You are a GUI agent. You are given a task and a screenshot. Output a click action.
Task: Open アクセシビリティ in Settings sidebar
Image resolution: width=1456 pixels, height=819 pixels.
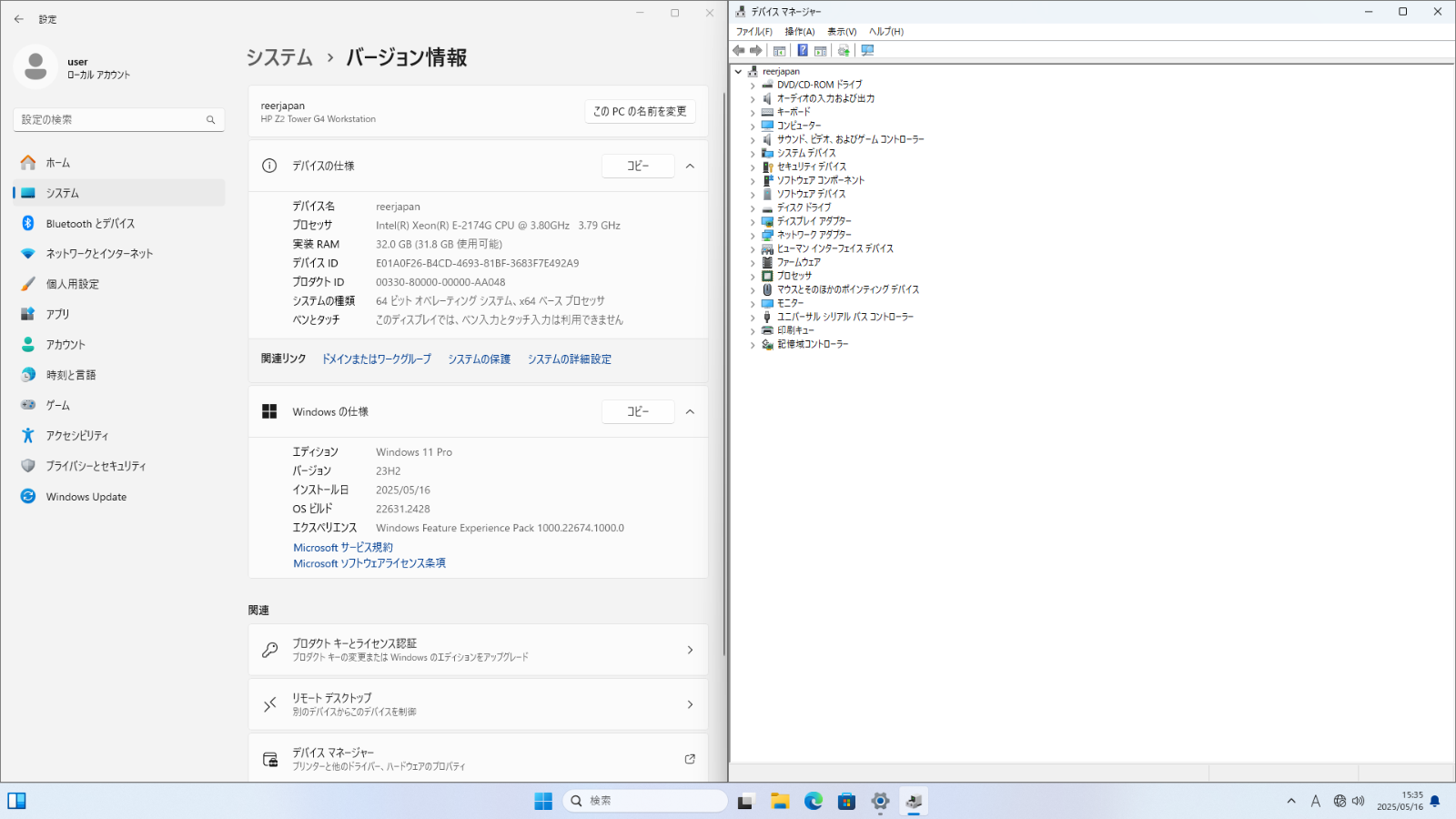click(119, 436)
